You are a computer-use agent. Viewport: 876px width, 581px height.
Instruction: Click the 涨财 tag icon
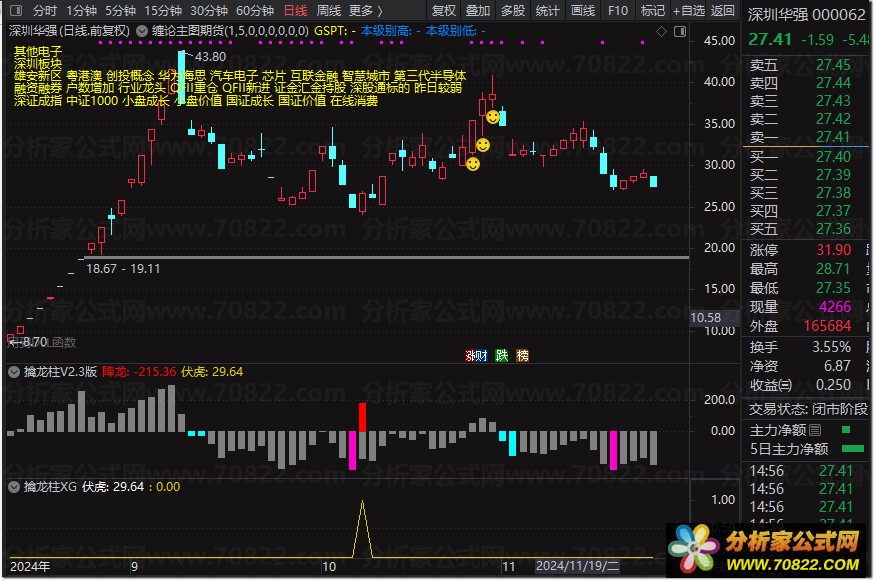pos(476,355)
